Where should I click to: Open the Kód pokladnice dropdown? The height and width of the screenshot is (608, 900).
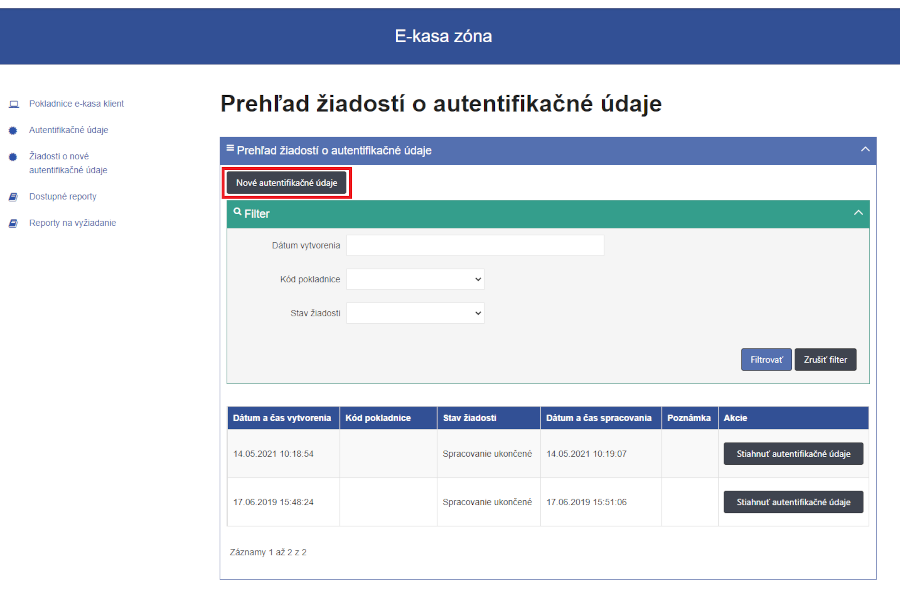(416, 279)
